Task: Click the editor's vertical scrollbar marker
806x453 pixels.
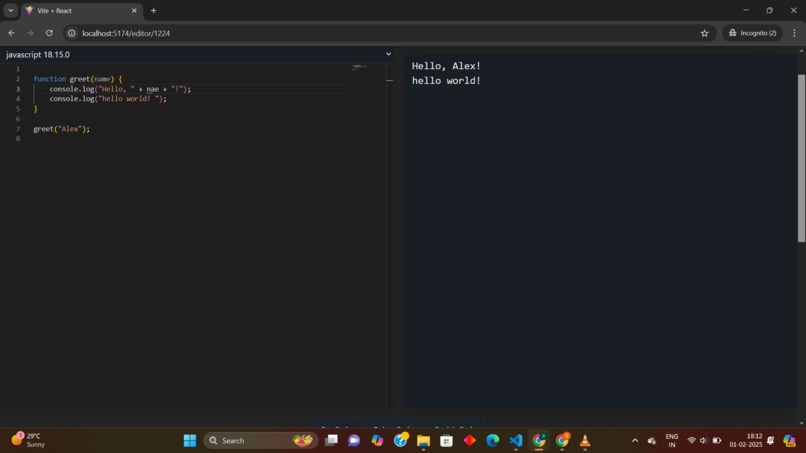Action: pyautogui.click(x=389, y=80)
